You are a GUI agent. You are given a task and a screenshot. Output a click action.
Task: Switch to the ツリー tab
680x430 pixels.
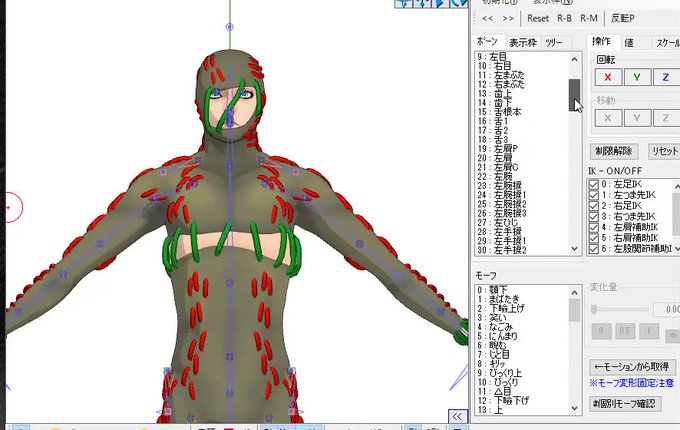click(554, 42)
